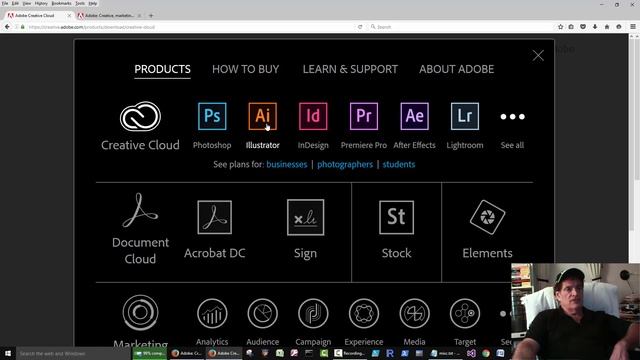The height and width of the screenshot is (360, 640).
Task: Open the Bookmarks menu in Firefox
Action: (61, 3)
